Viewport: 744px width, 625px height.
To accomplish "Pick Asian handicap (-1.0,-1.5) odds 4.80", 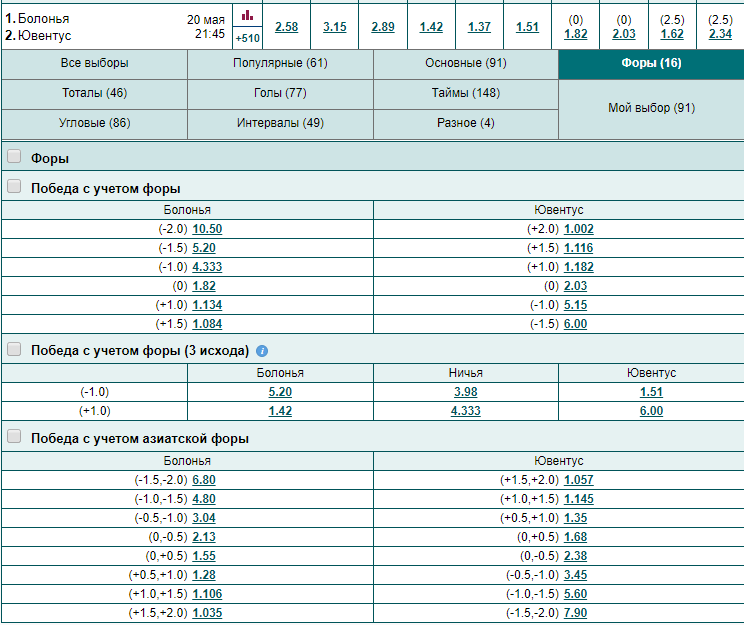I will 204,499.
